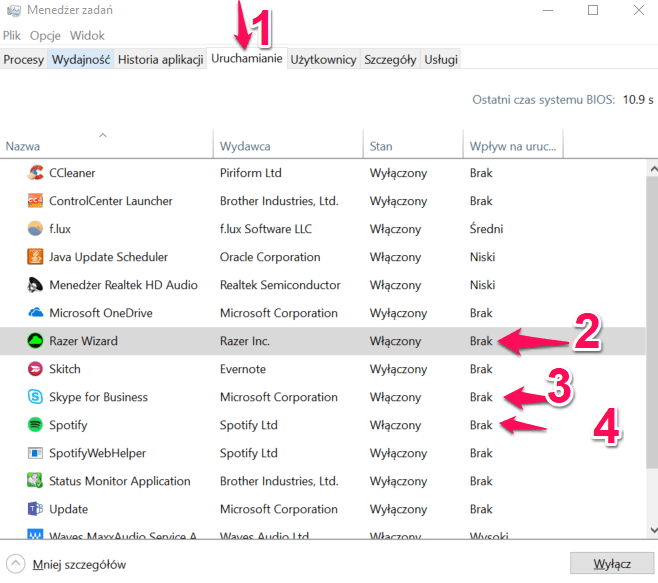Open the Widok menu
The height and width of the screenshot is (583, 658).
pos(87,35)
